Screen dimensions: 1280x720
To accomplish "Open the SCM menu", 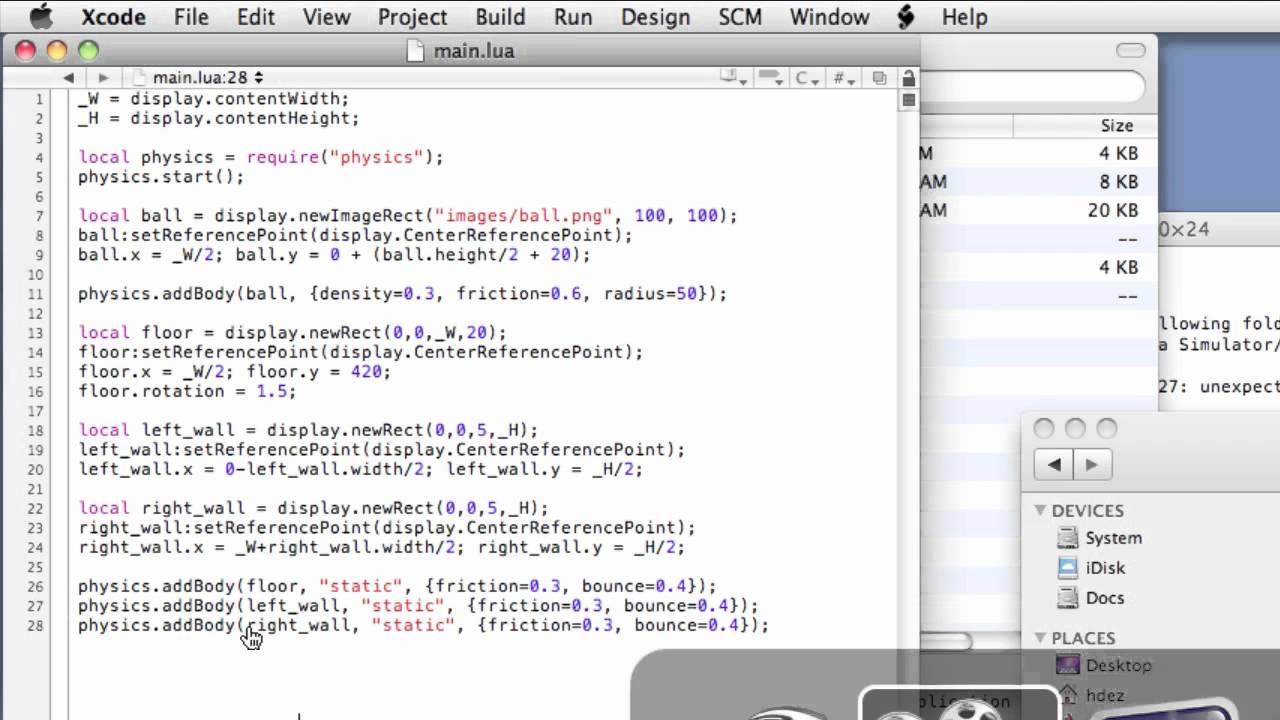I will [740, 17].
